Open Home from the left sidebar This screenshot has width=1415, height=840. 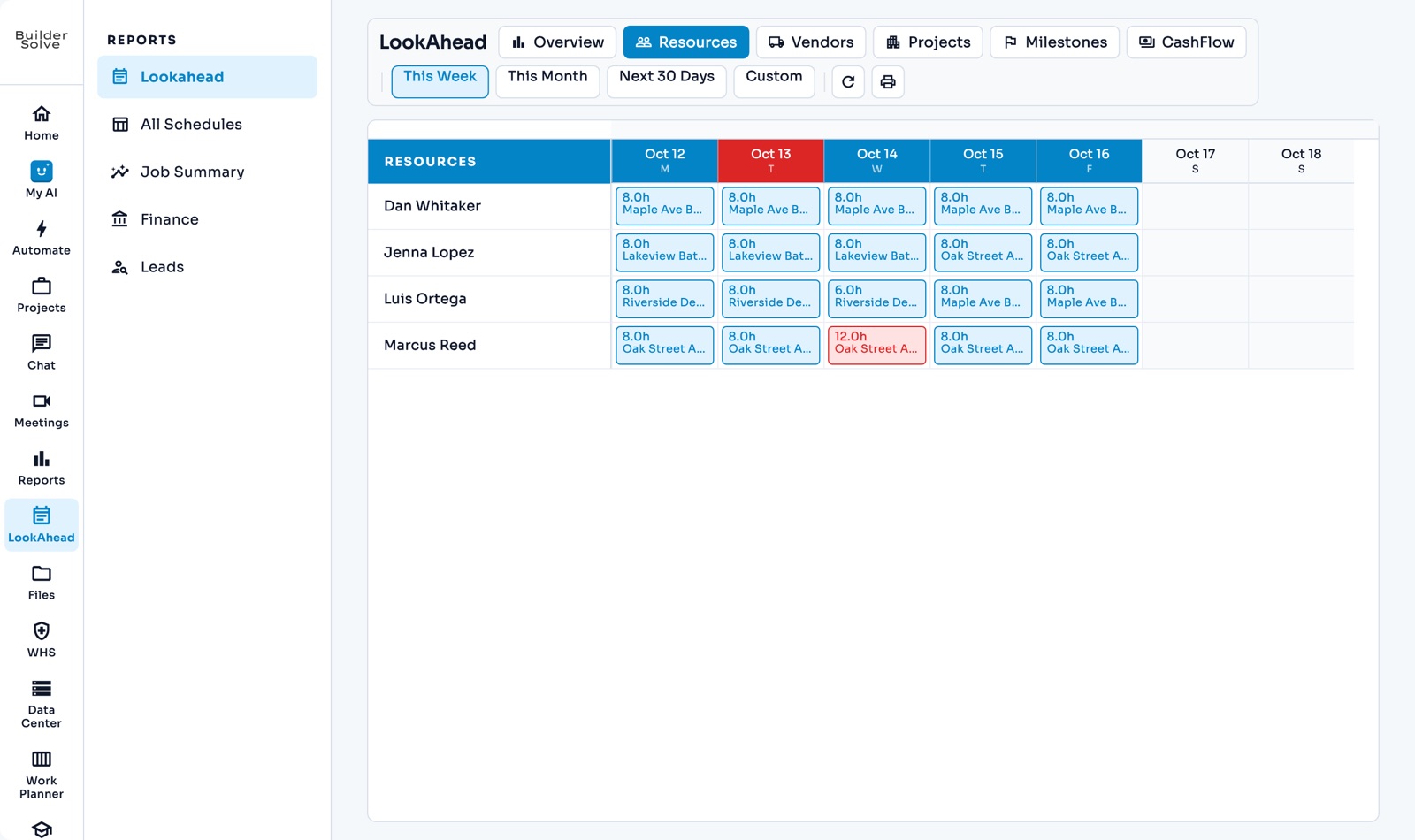pos(42,123)
